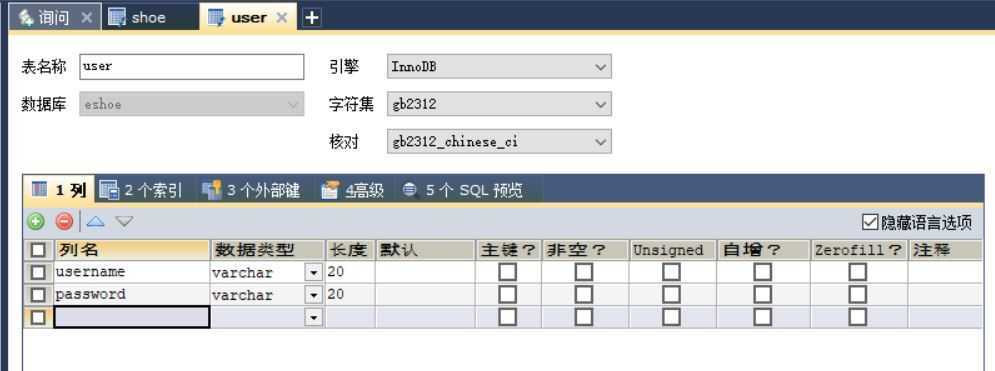Screen dimensions: 995x371
Task: Open data type dropdown for username
Action: pyautogui.click(x=313, y=273)
